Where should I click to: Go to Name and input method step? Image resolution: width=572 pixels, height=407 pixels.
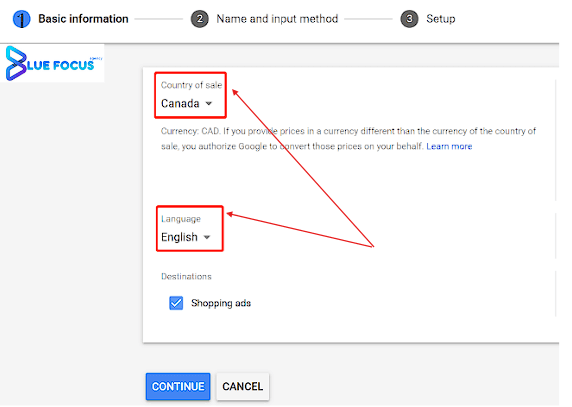click(277, 19)
